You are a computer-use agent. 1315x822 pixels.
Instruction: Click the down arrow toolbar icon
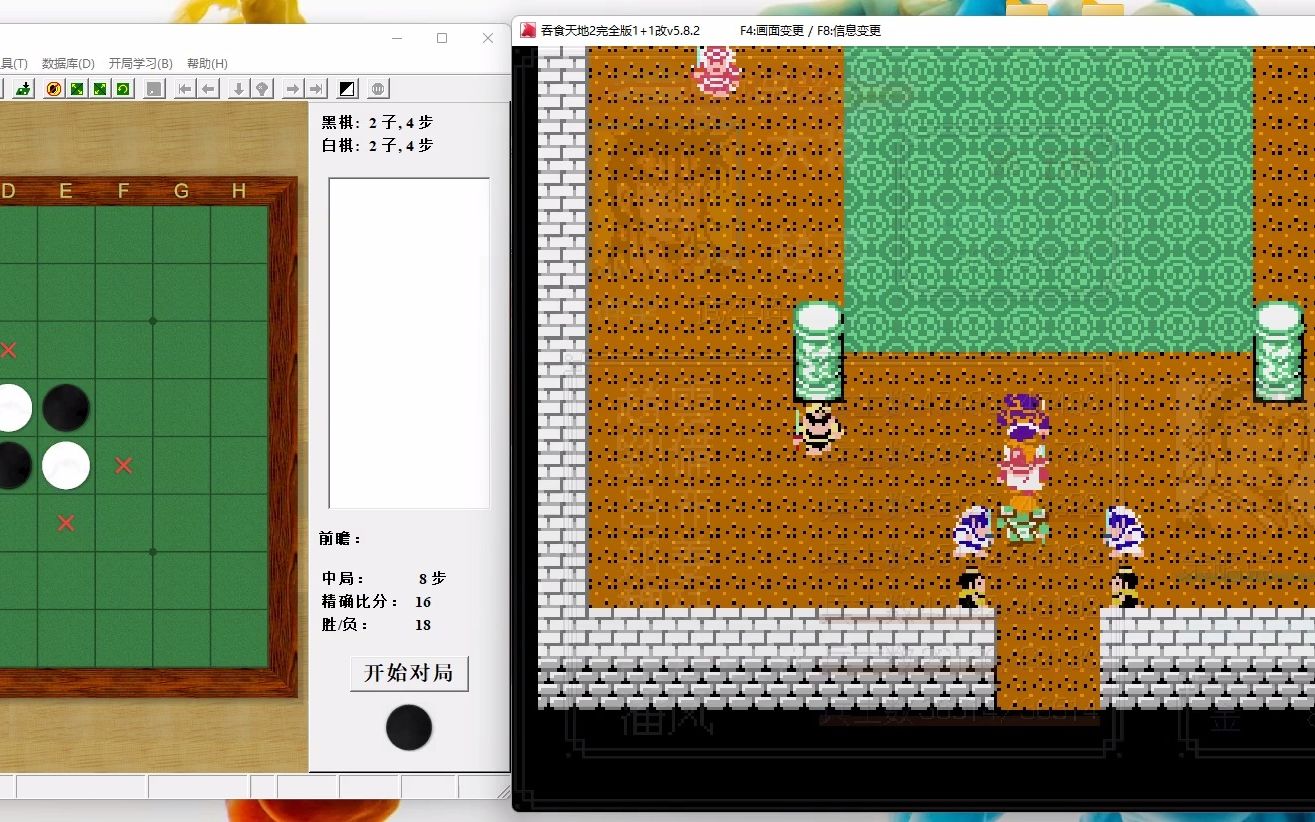238,89
